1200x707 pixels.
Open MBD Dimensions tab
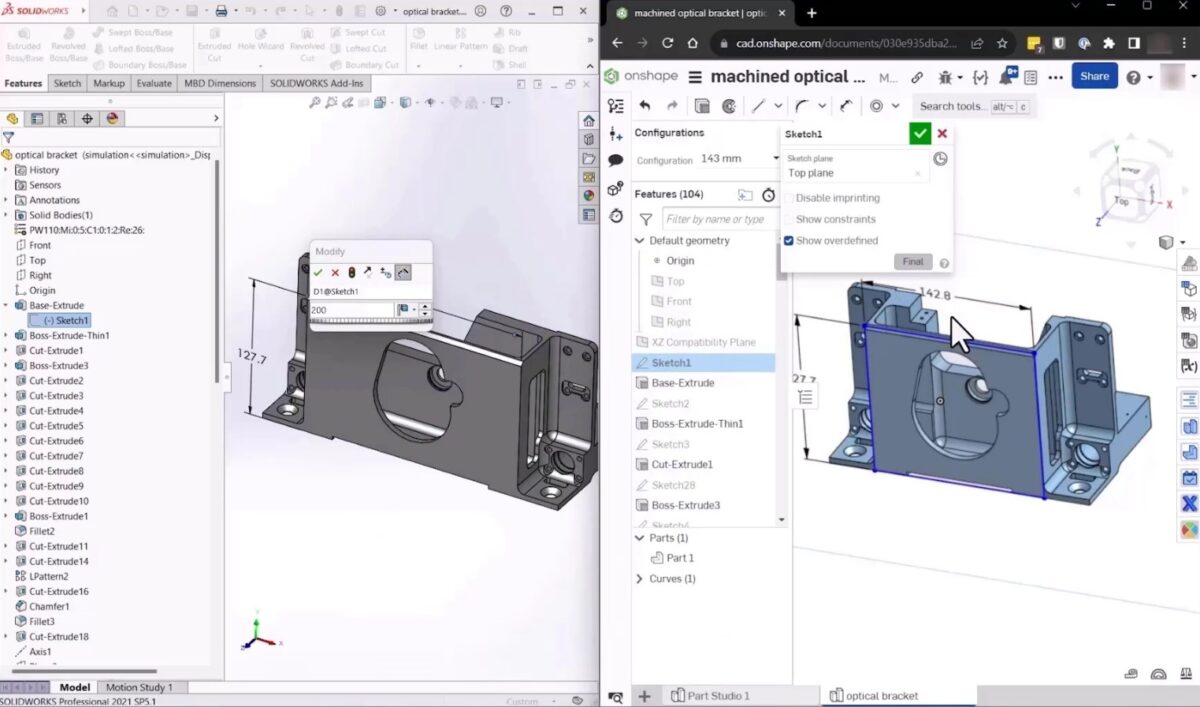pos(221,83)
